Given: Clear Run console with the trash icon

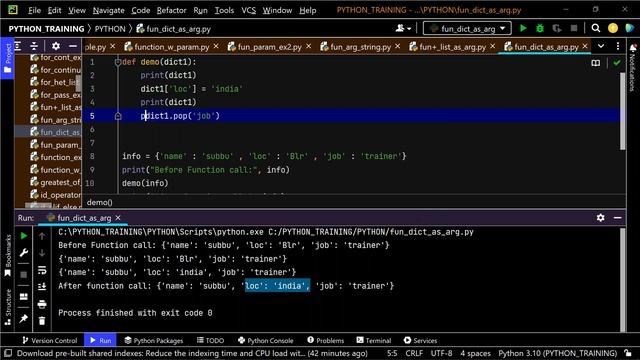Looking at the screenshot, I should tap(42, 321).
